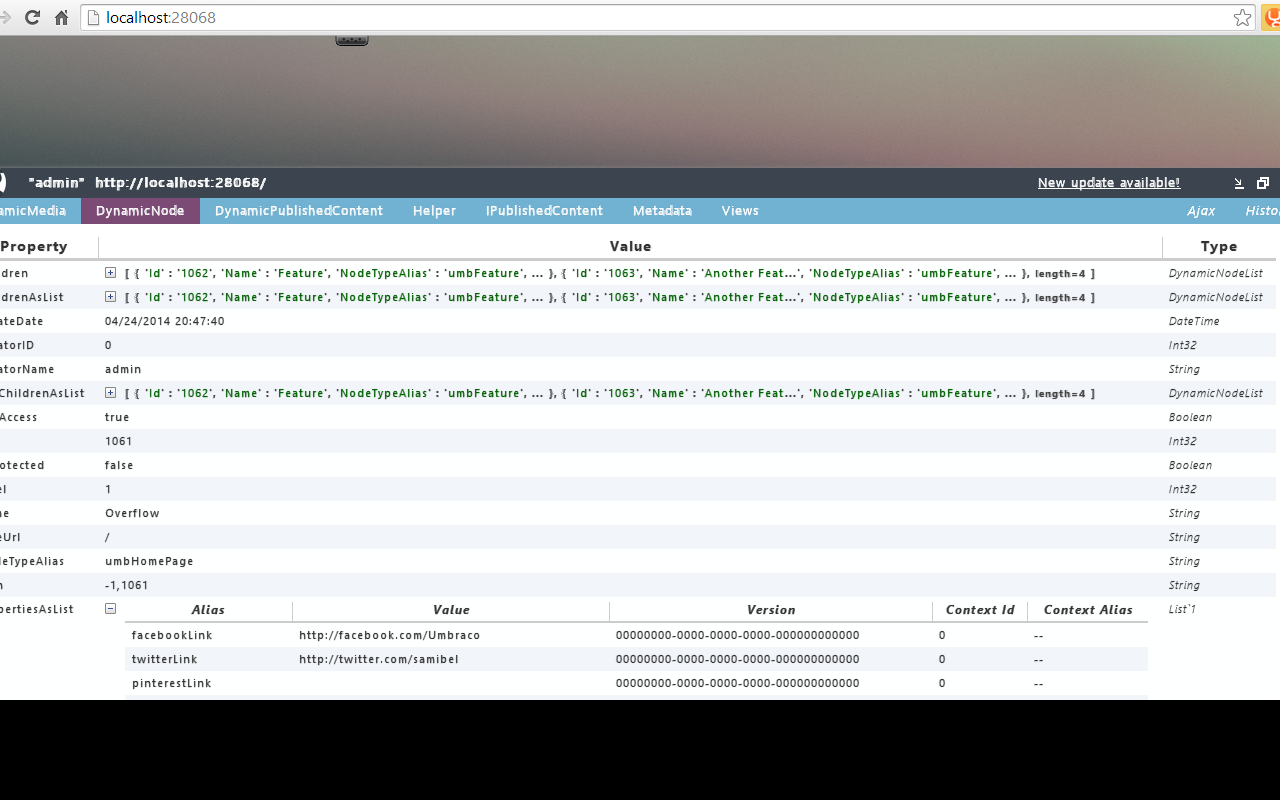
Task: Reload the page with the refresh icon
Action: [x=34, y=17]
